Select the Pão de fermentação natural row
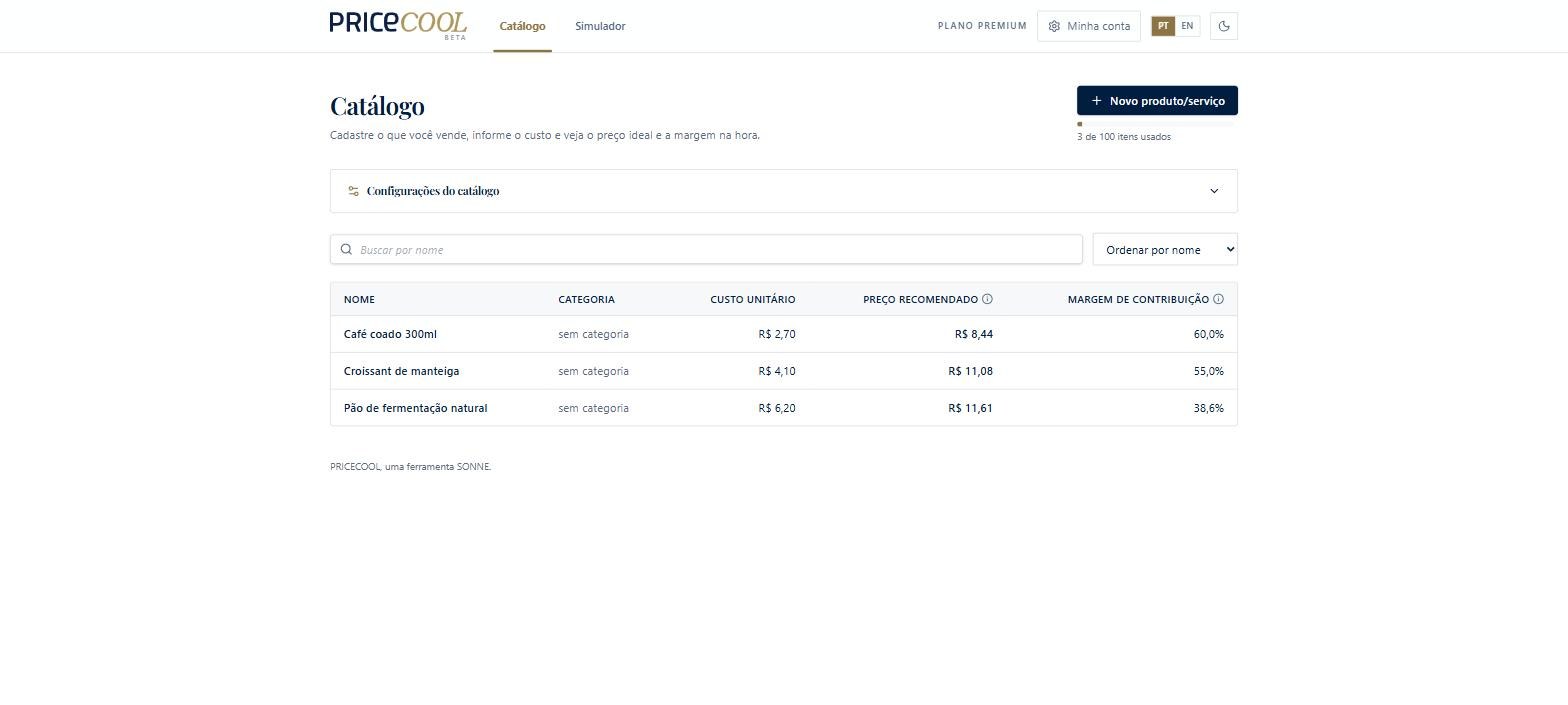1568x705 pixels. 784,408
